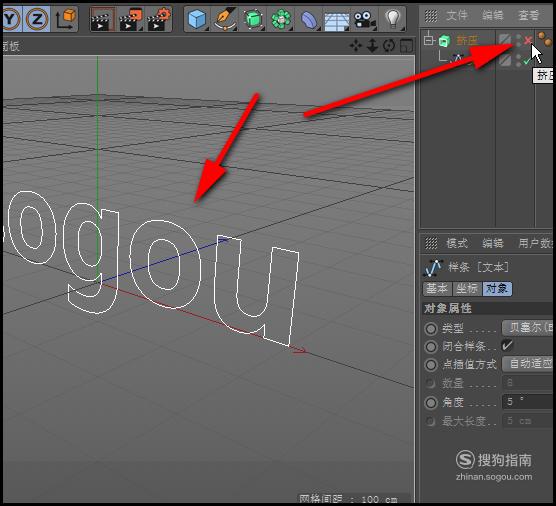Open the 文件 menu in Object Manager

[457, 16]
